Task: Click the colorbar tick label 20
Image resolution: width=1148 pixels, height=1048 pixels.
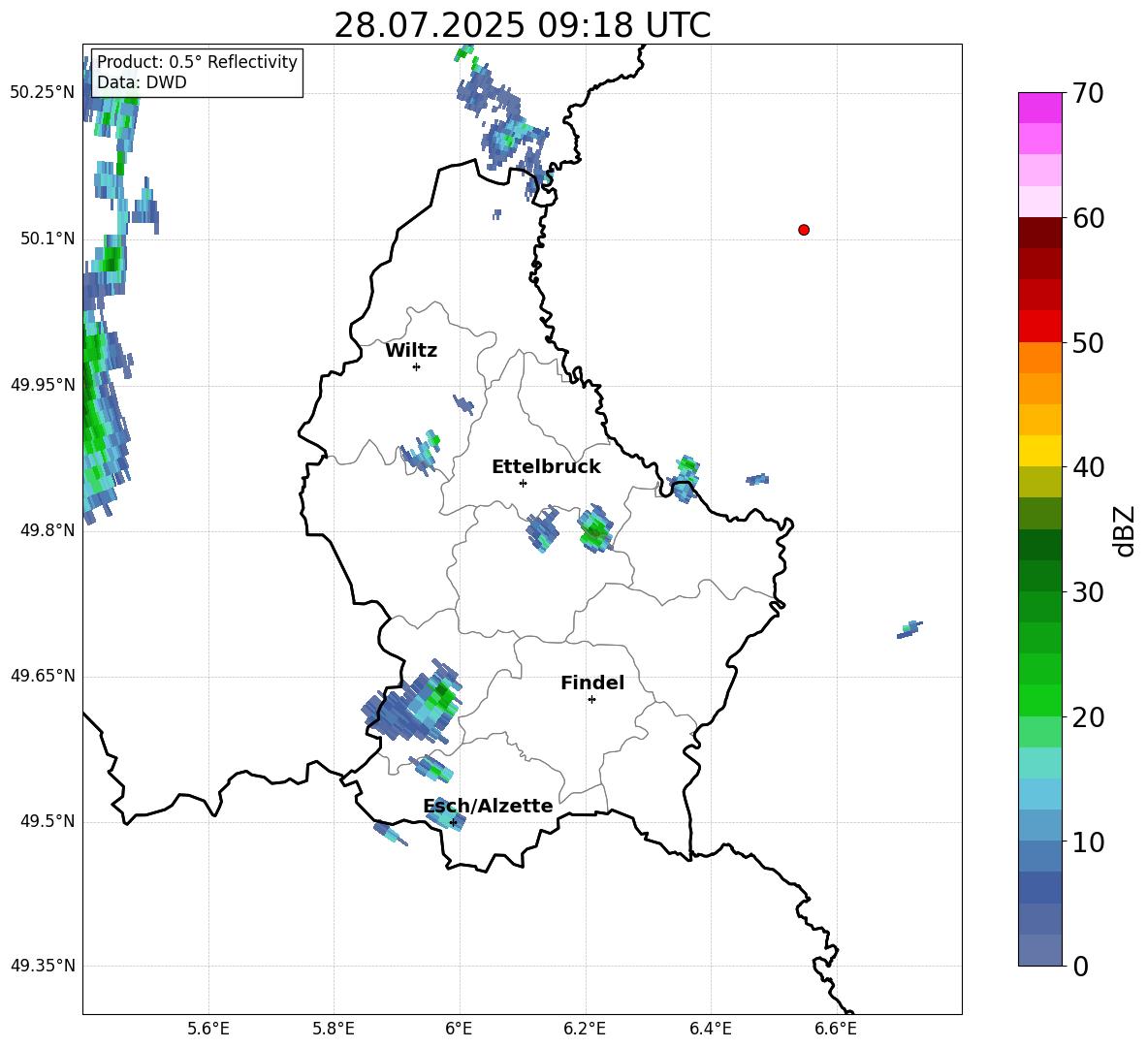Action: click(1087, 717)
